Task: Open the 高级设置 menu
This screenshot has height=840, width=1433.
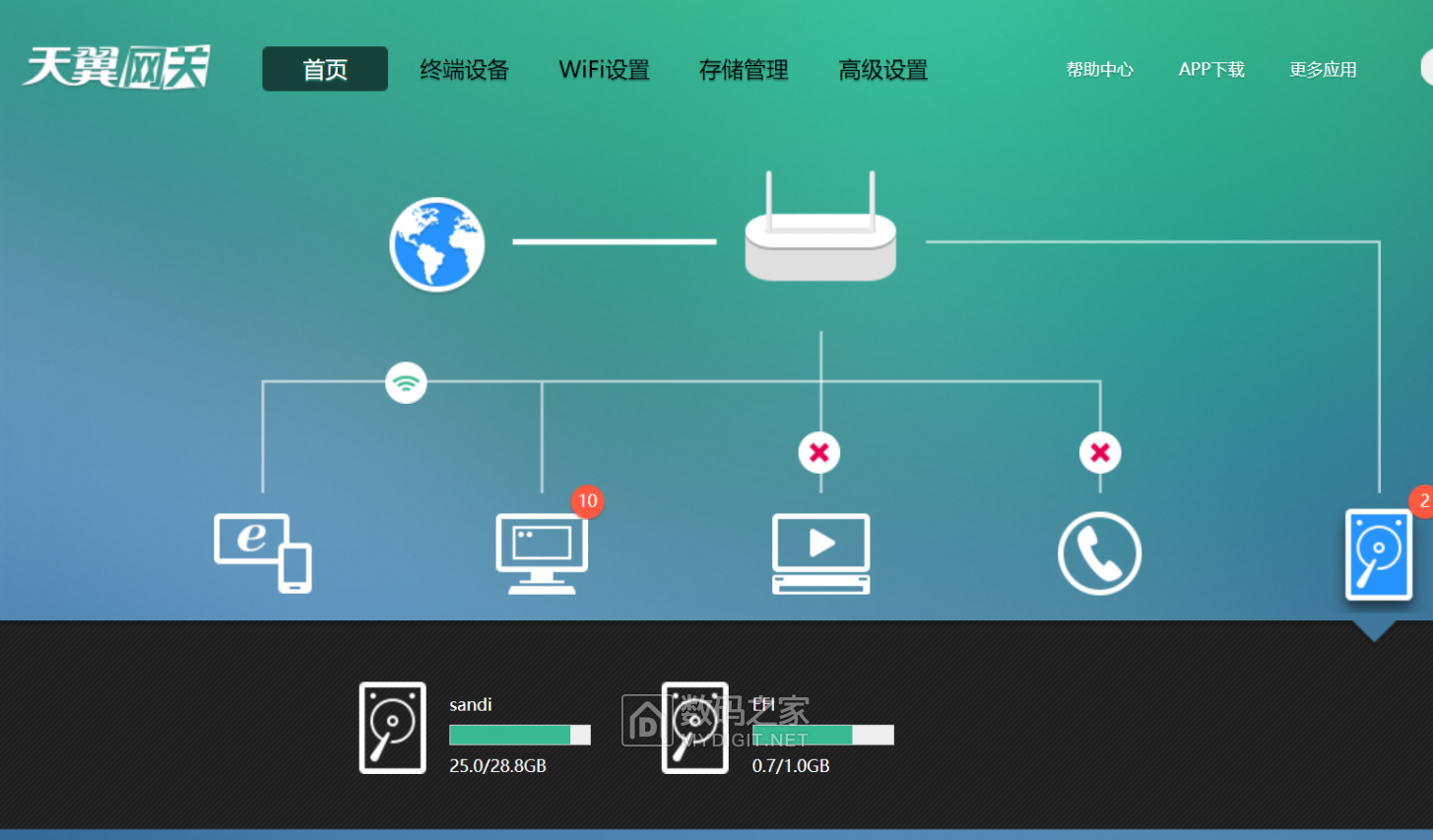Action: pos(882,69)
